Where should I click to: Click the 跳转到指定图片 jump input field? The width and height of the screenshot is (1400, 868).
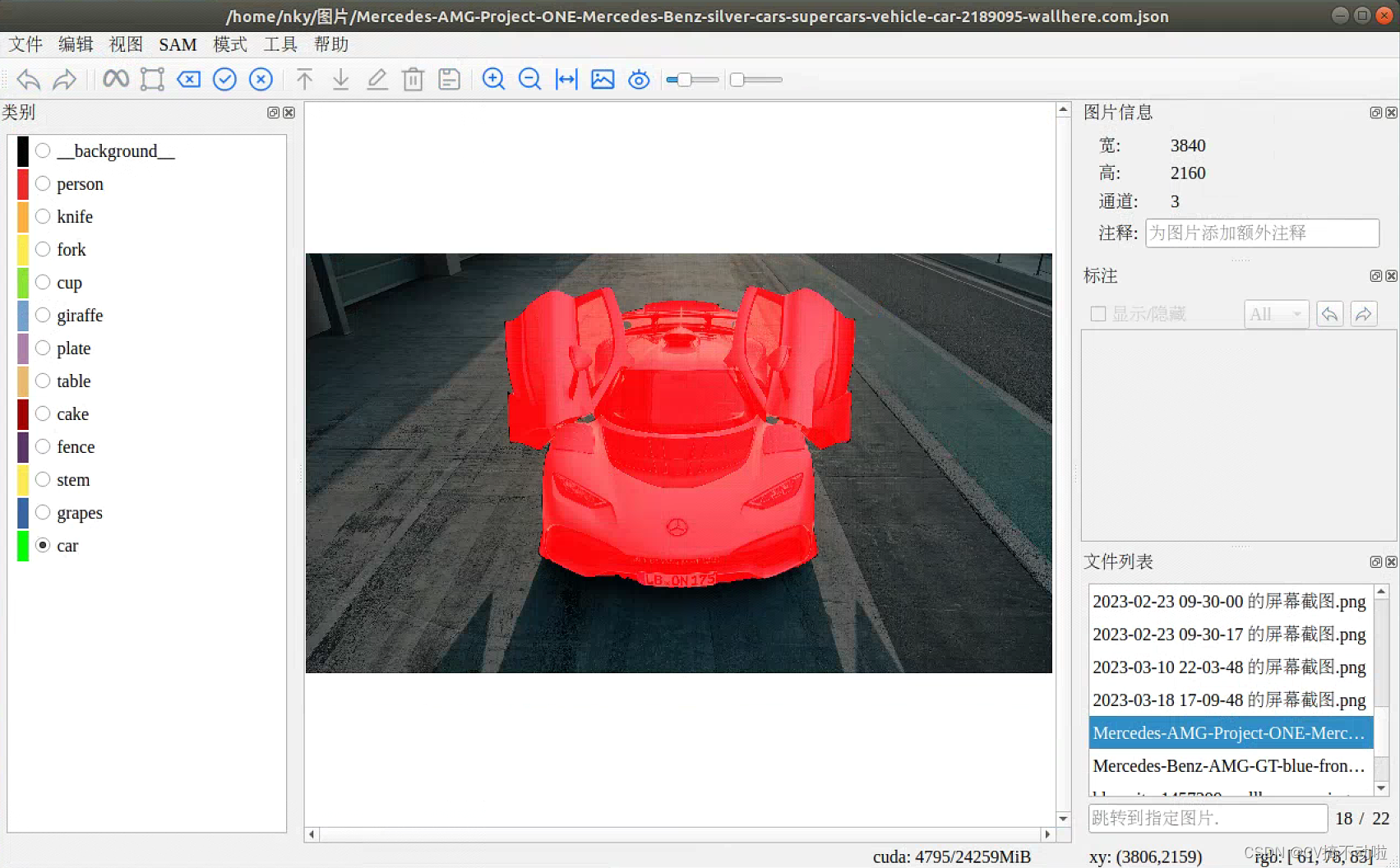(x=1208, y=818)
